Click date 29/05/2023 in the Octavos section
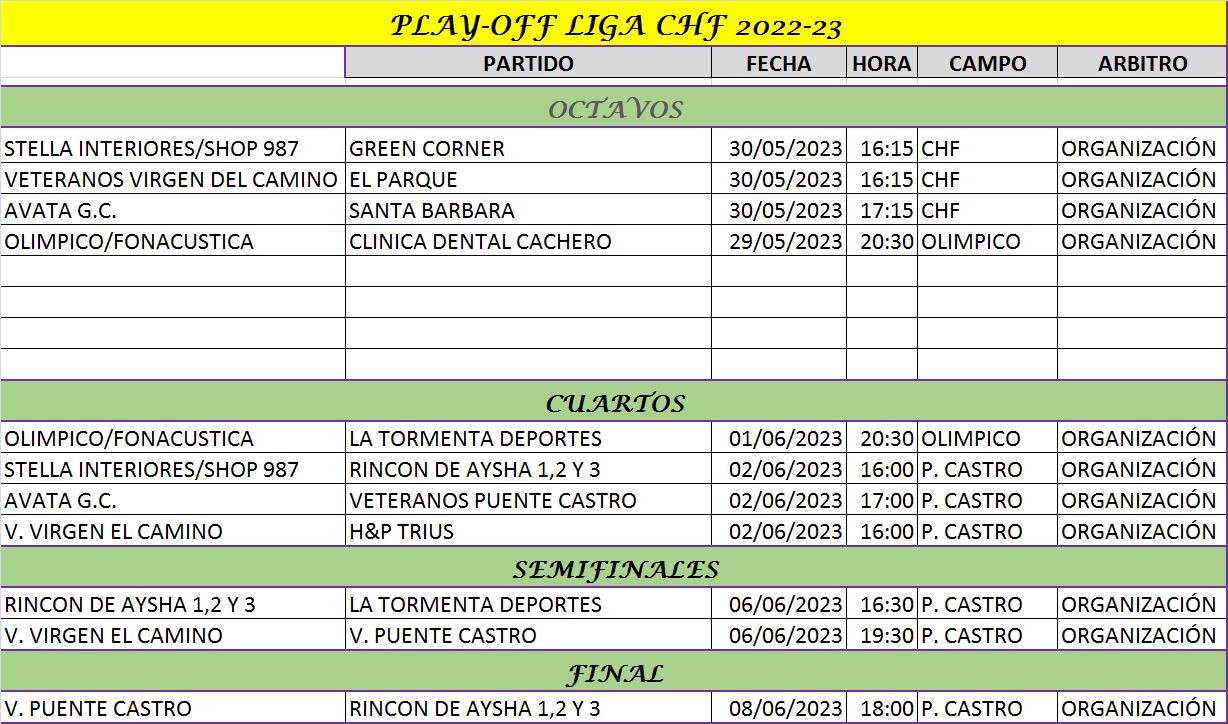Screen dimensions: 1228x724 click(x=779, y=241)
